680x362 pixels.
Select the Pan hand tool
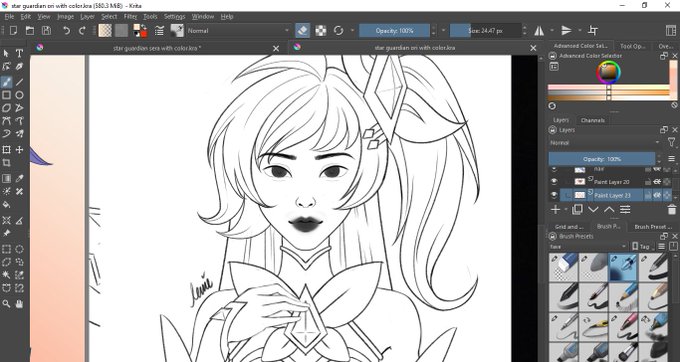tap(20, 304)
